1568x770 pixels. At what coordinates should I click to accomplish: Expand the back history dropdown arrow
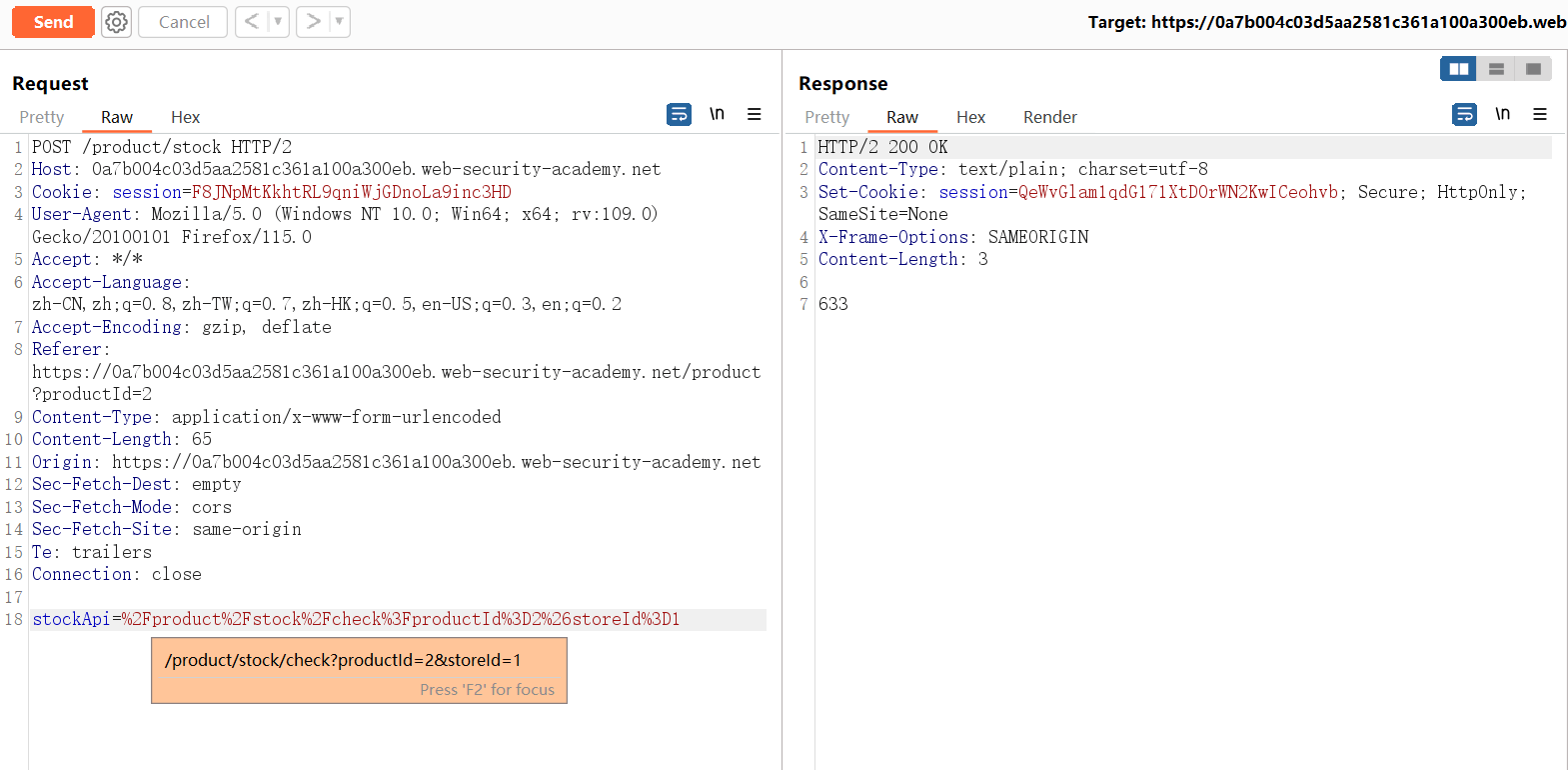(278, 22)
